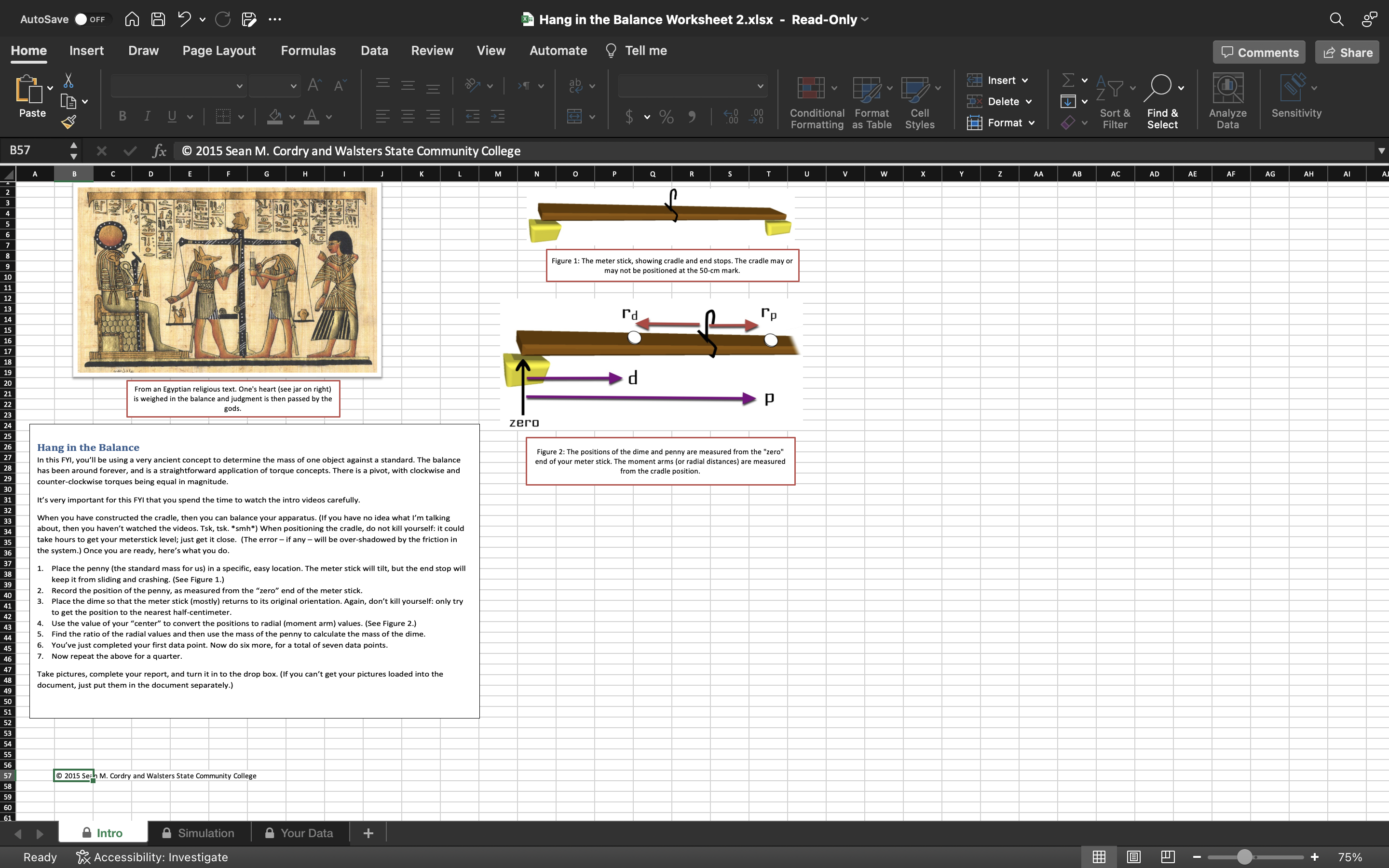Toggle italic formatting
Image resolution: width=1389 pixels, height=868 pixels.
click(x=147, y=116)
